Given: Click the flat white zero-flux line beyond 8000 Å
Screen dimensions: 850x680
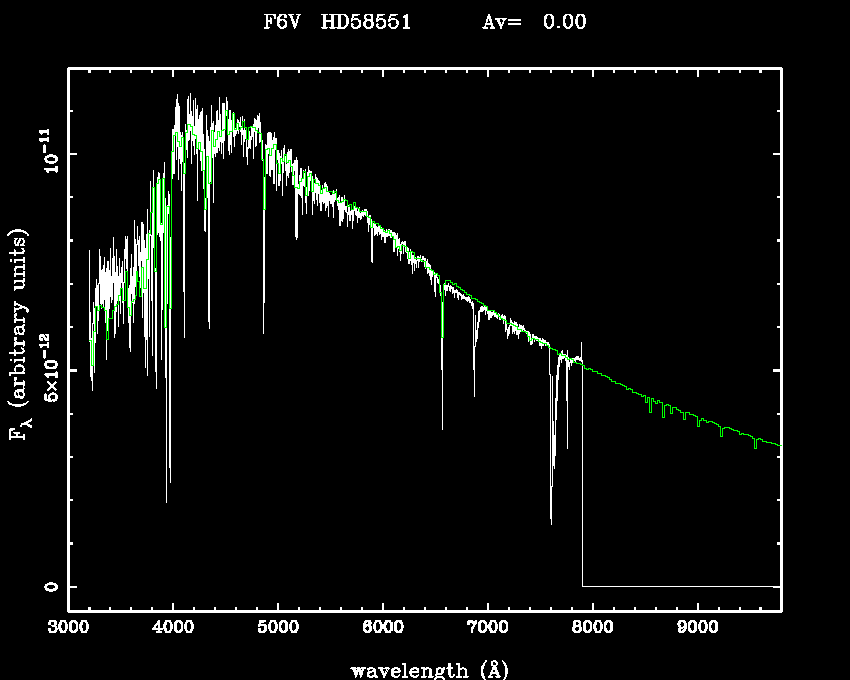Looking at the screenshot, I should click(x=680, y=586).
